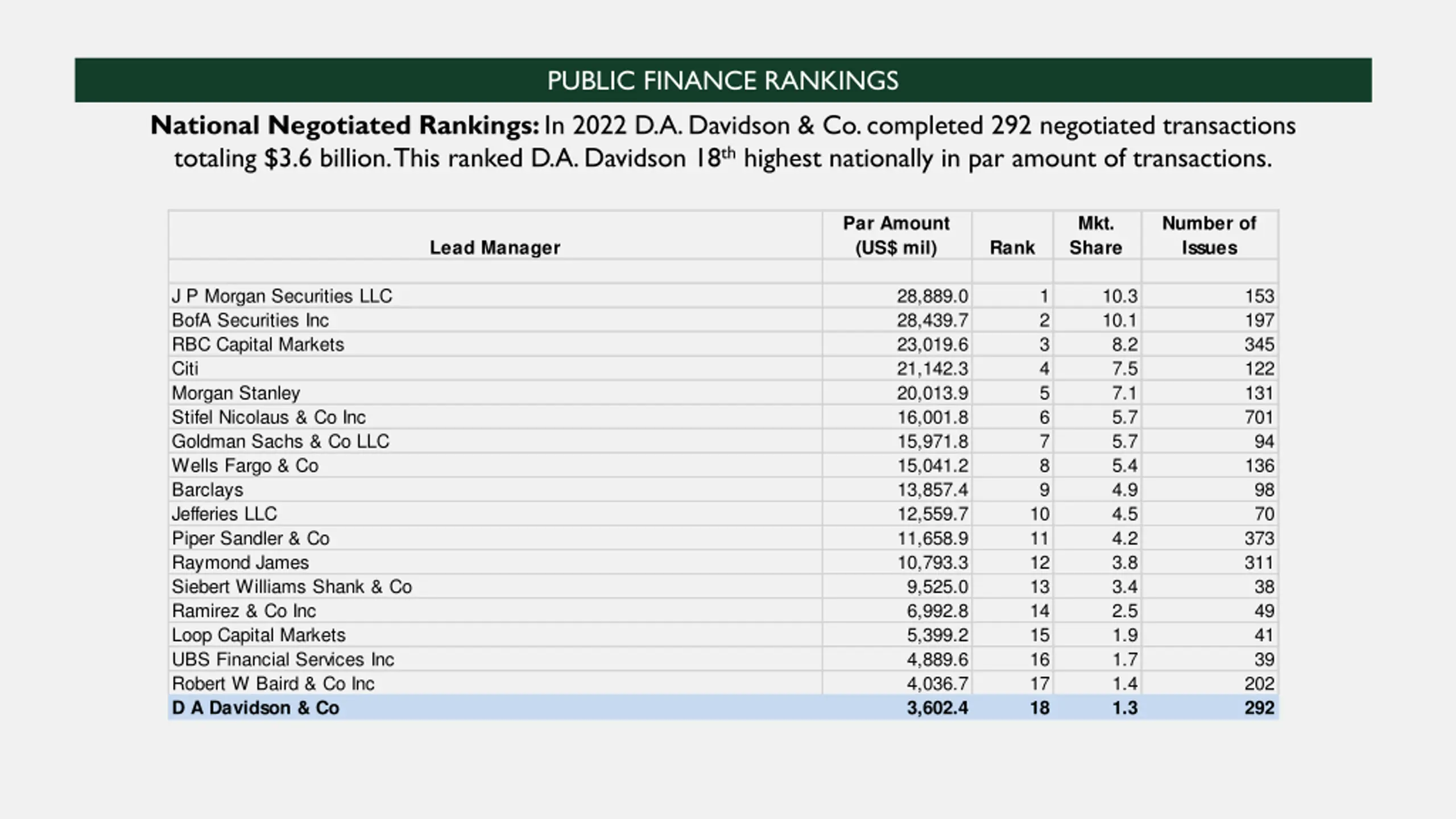Click number of issues 153
The height and width of the screenshot is (819, 1456).
tap(1259, 296)
